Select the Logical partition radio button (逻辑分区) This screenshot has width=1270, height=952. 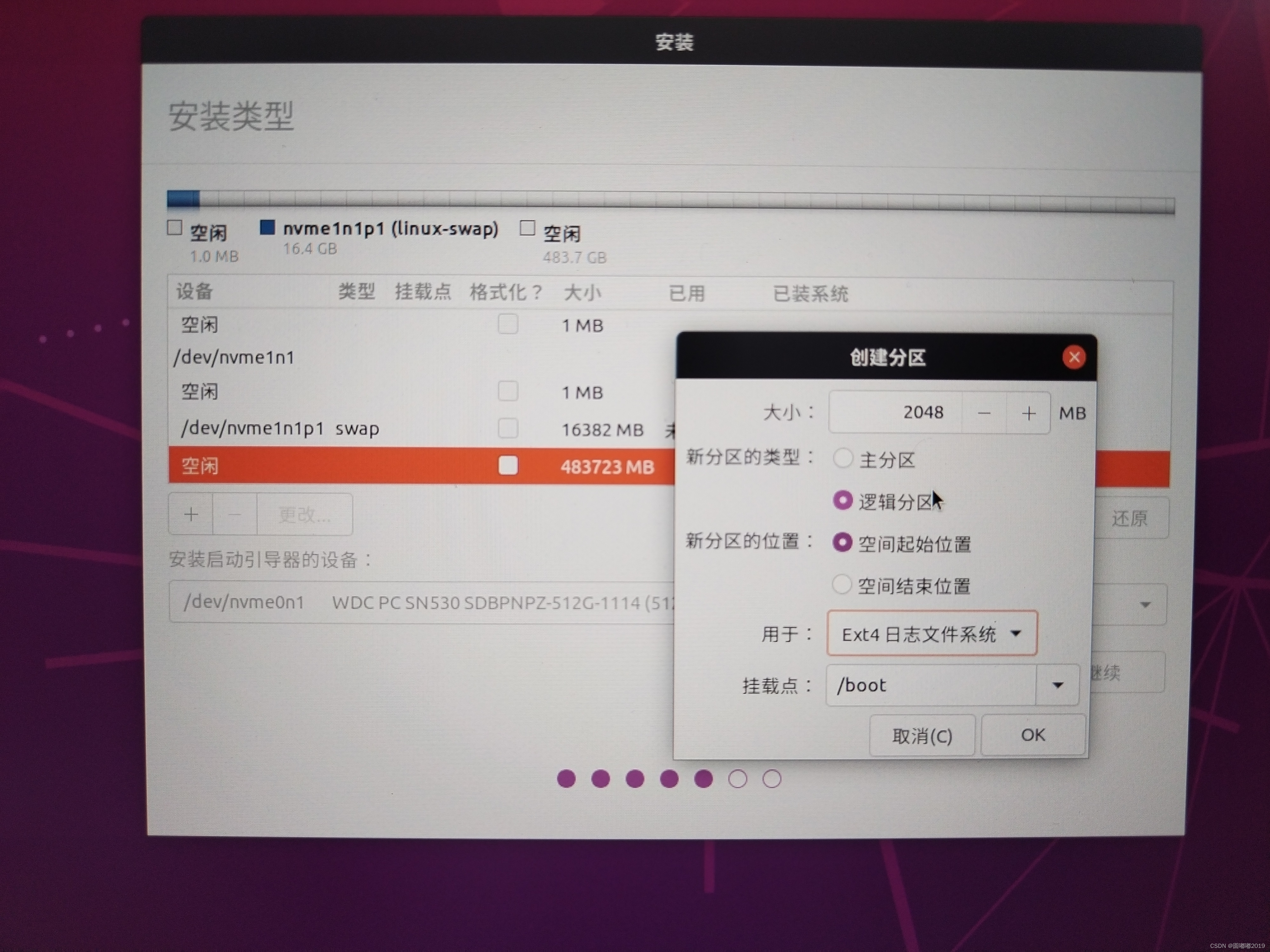point(842,500)
